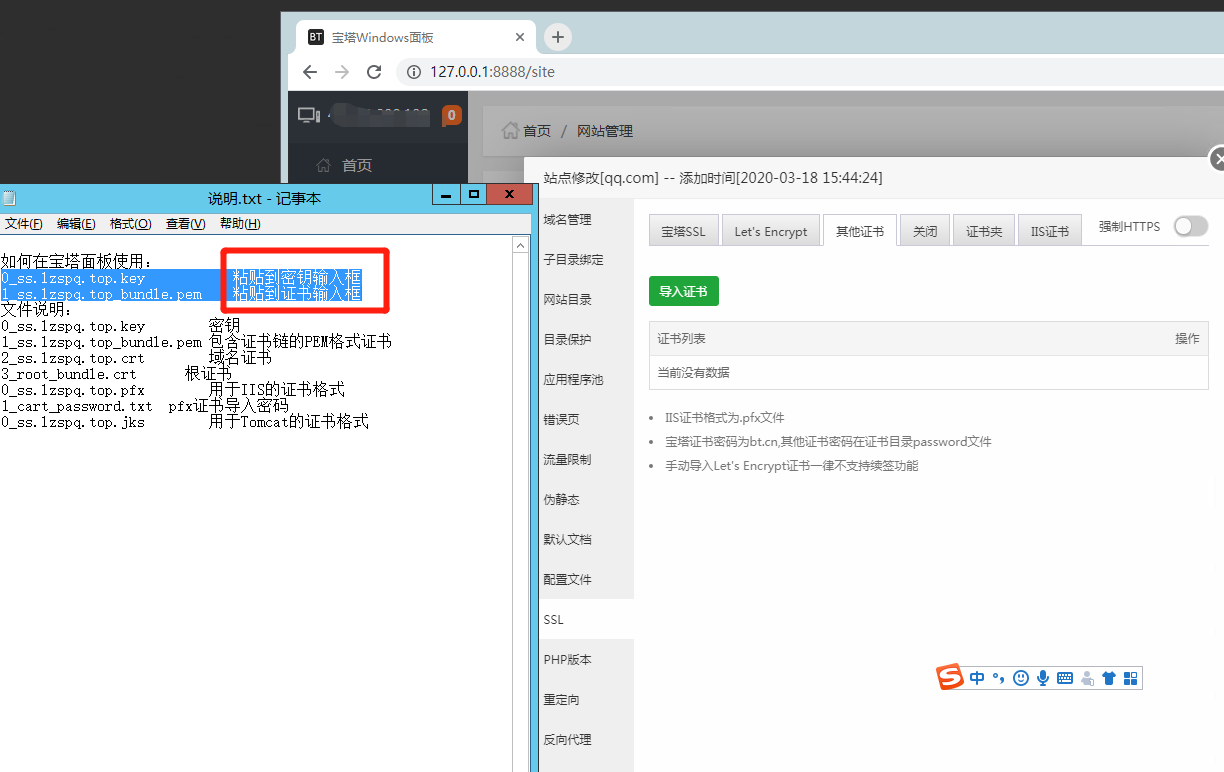
Task: Click 网站管理 breadcrumb text
Action: (x=605, y=131)
